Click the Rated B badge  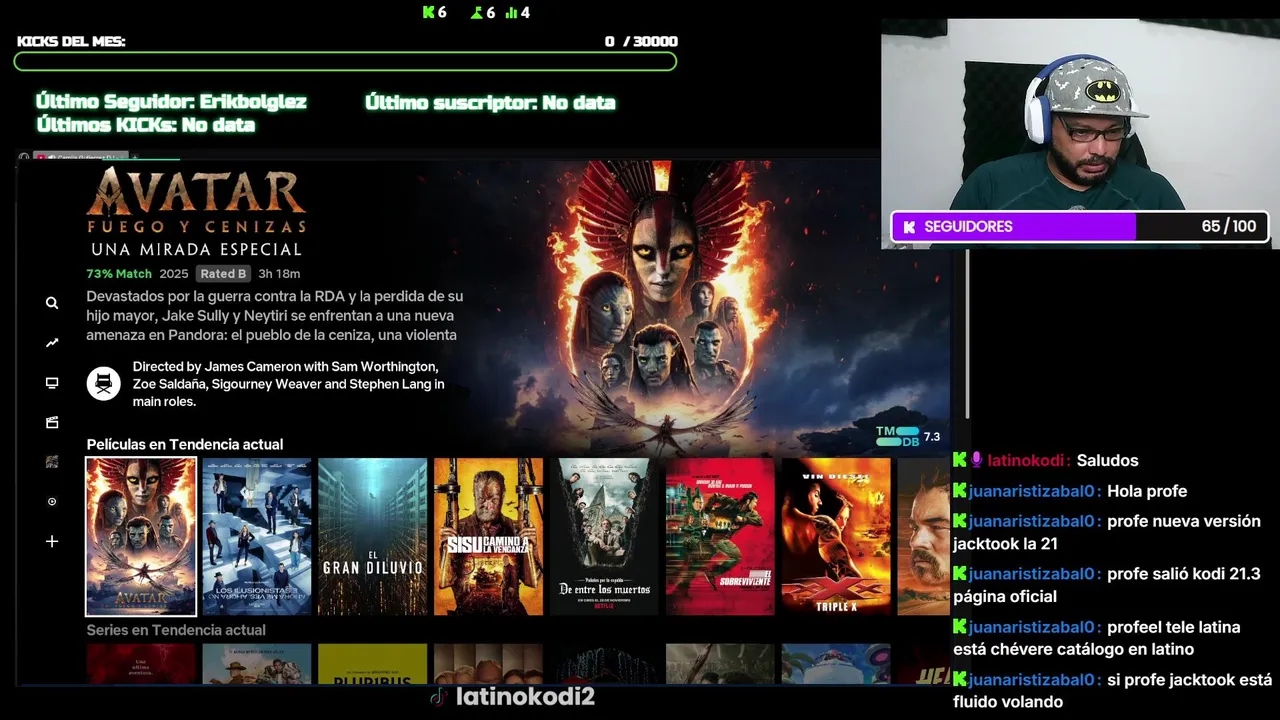pos(222,274)
